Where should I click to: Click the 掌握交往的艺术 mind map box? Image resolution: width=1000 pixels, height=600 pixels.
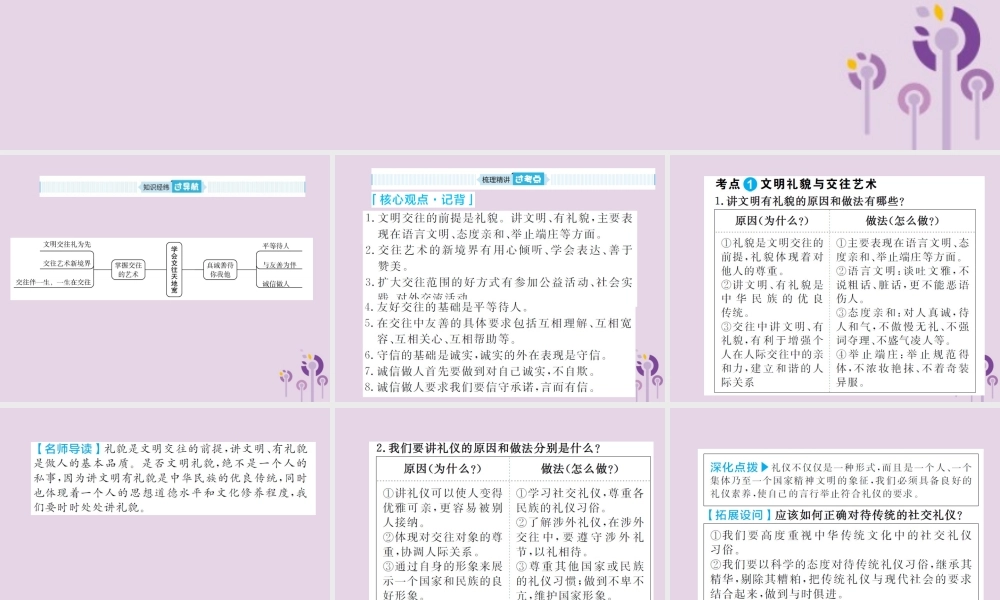pyautogui.click(x=128, y=269)
